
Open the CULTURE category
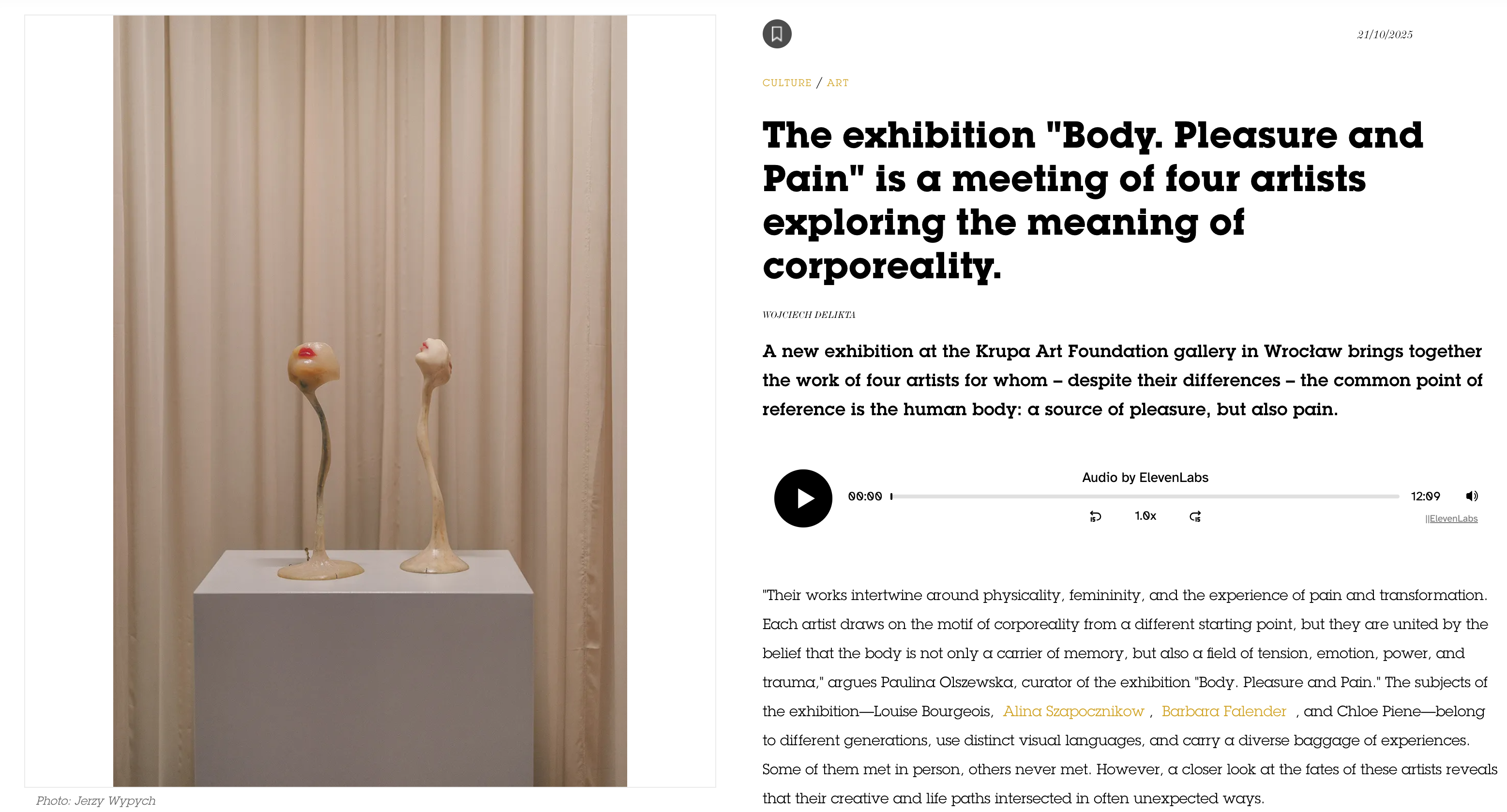point(786,82)
